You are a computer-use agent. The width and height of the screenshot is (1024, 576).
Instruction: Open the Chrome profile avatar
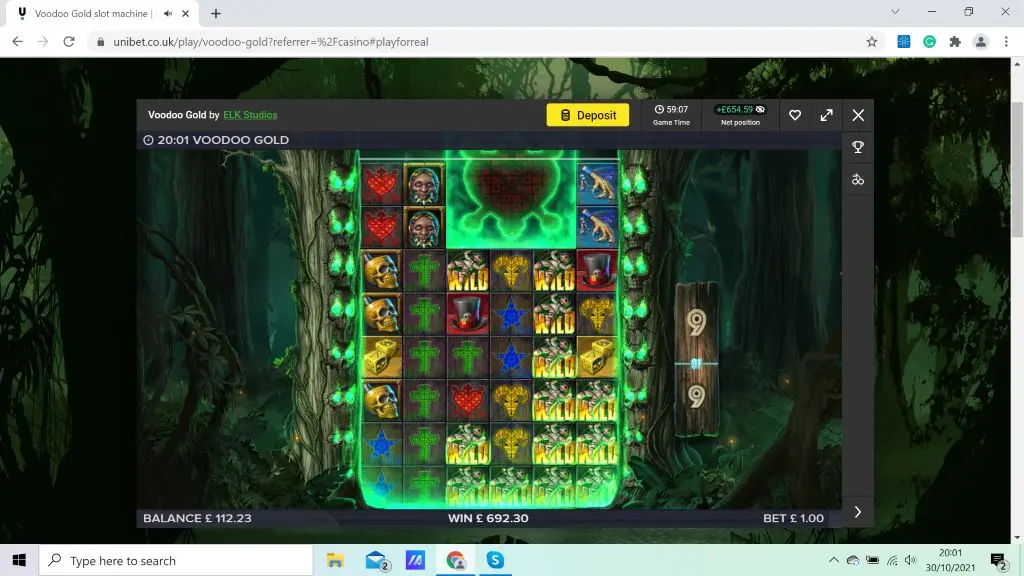coord(981,42)
